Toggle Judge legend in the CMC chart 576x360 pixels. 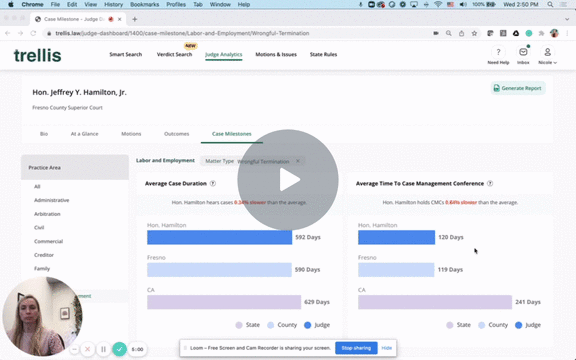[x=528, y=325]
